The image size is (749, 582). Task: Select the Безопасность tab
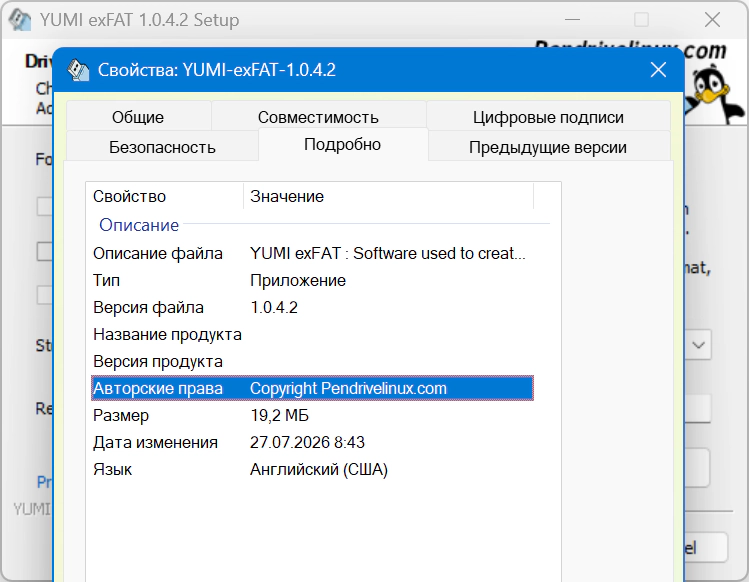[162, 147]
